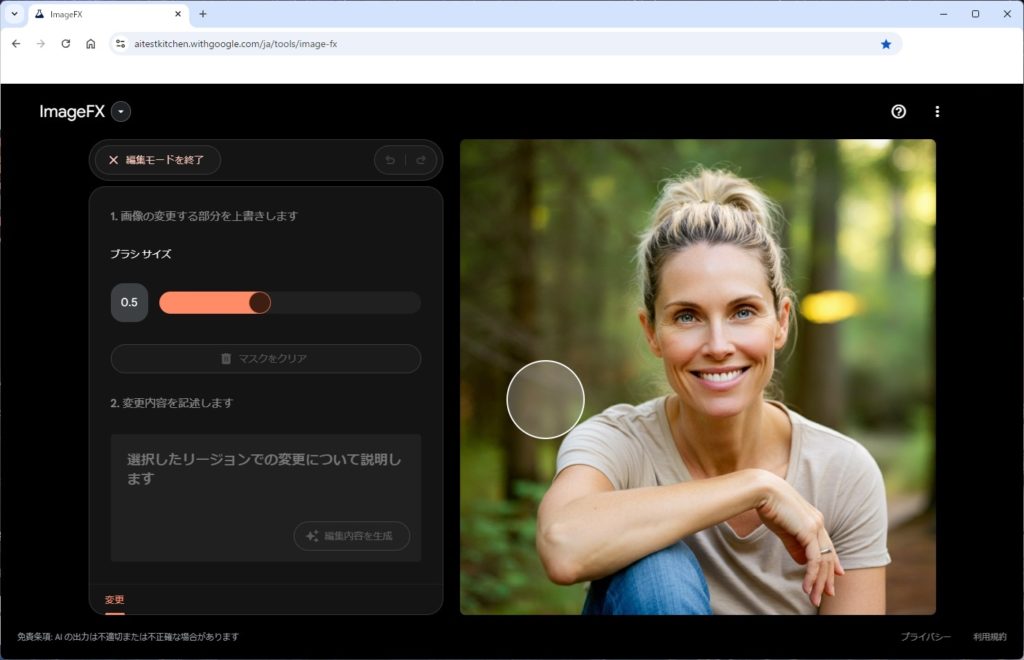Click the browser back arrow
Image resolution: width=1024 pixels, height=660 pixels.
pos(16,44)
